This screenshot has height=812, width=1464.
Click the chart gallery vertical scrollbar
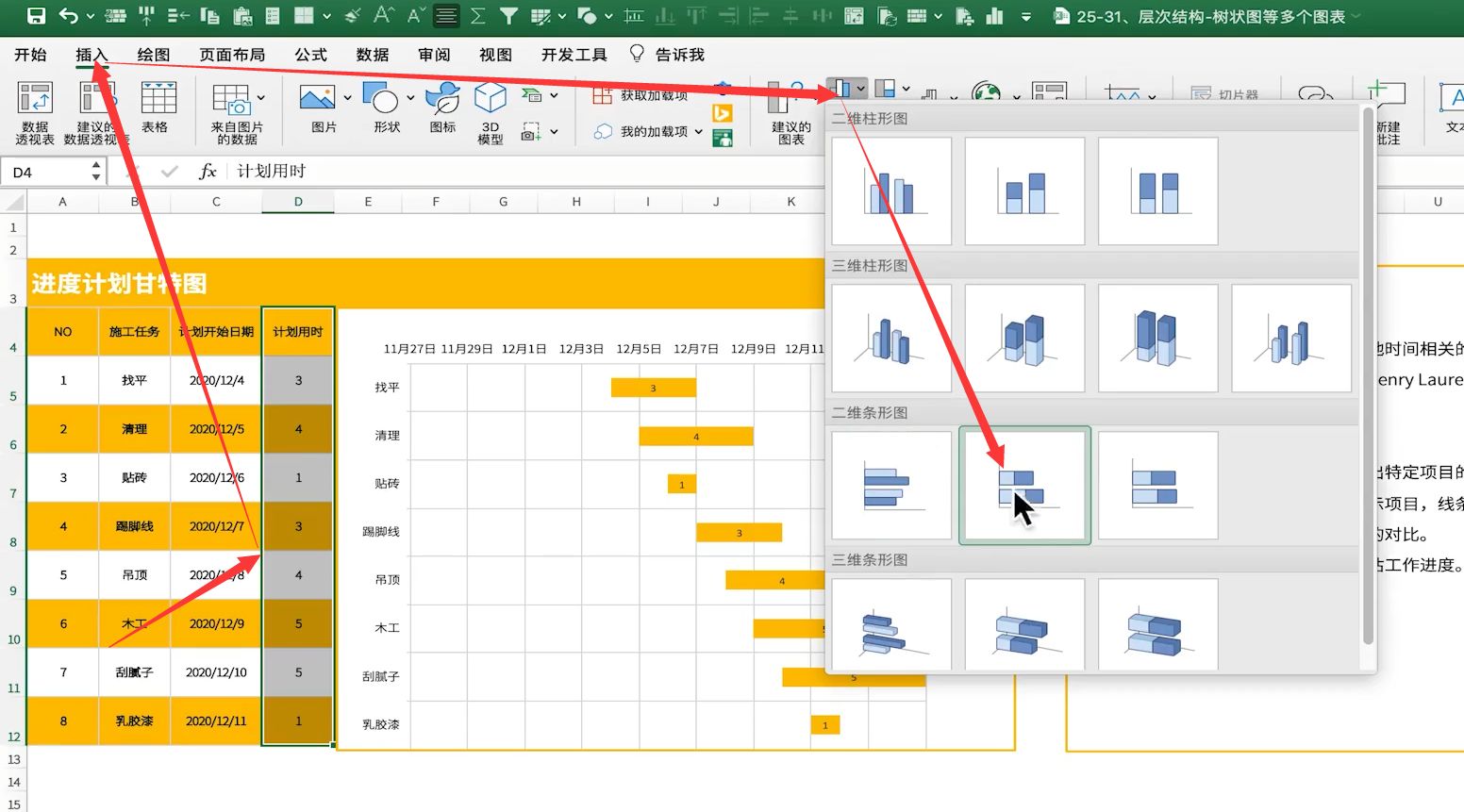coord(1368,377)
